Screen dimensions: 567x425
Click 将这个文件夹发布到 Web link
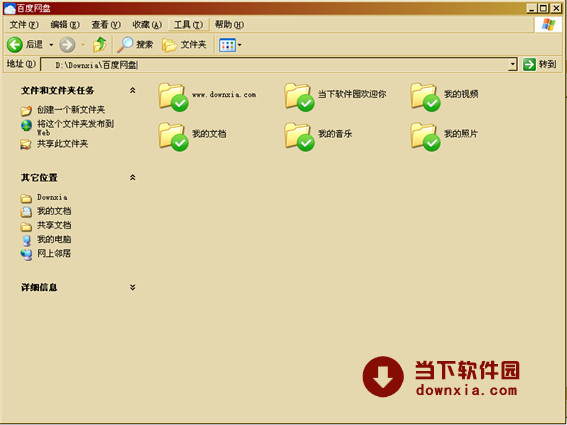point(76,128)
